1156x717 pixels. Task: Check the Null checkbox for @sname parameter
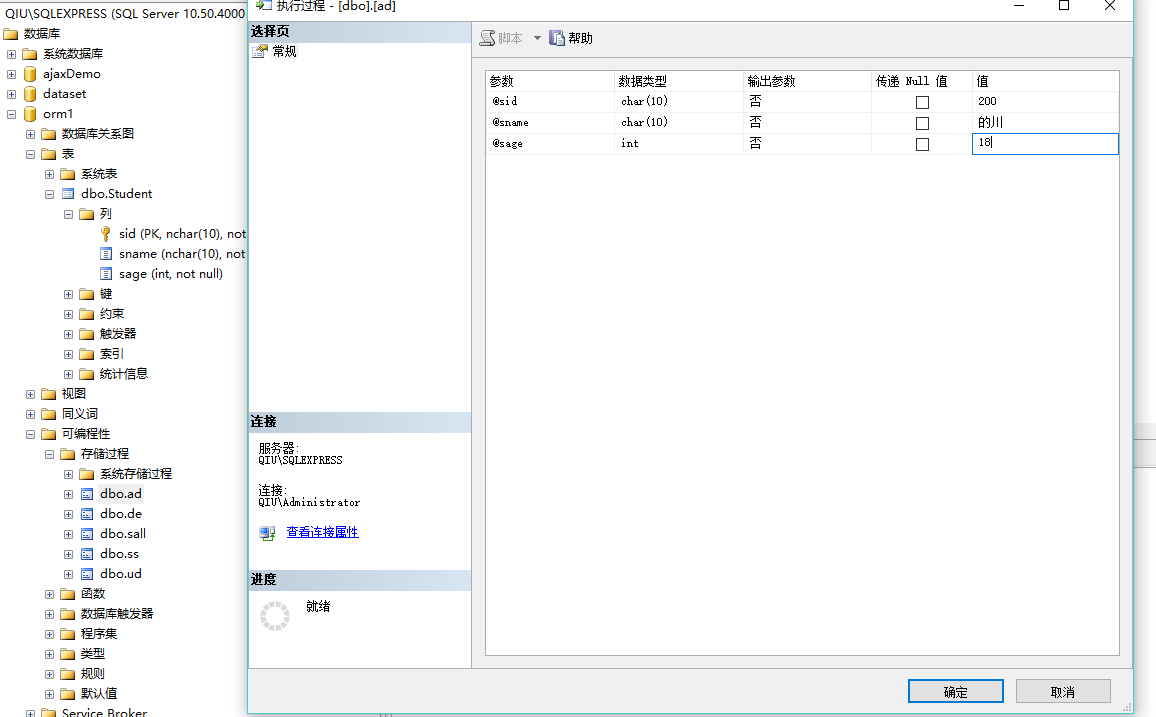[921, 122]
